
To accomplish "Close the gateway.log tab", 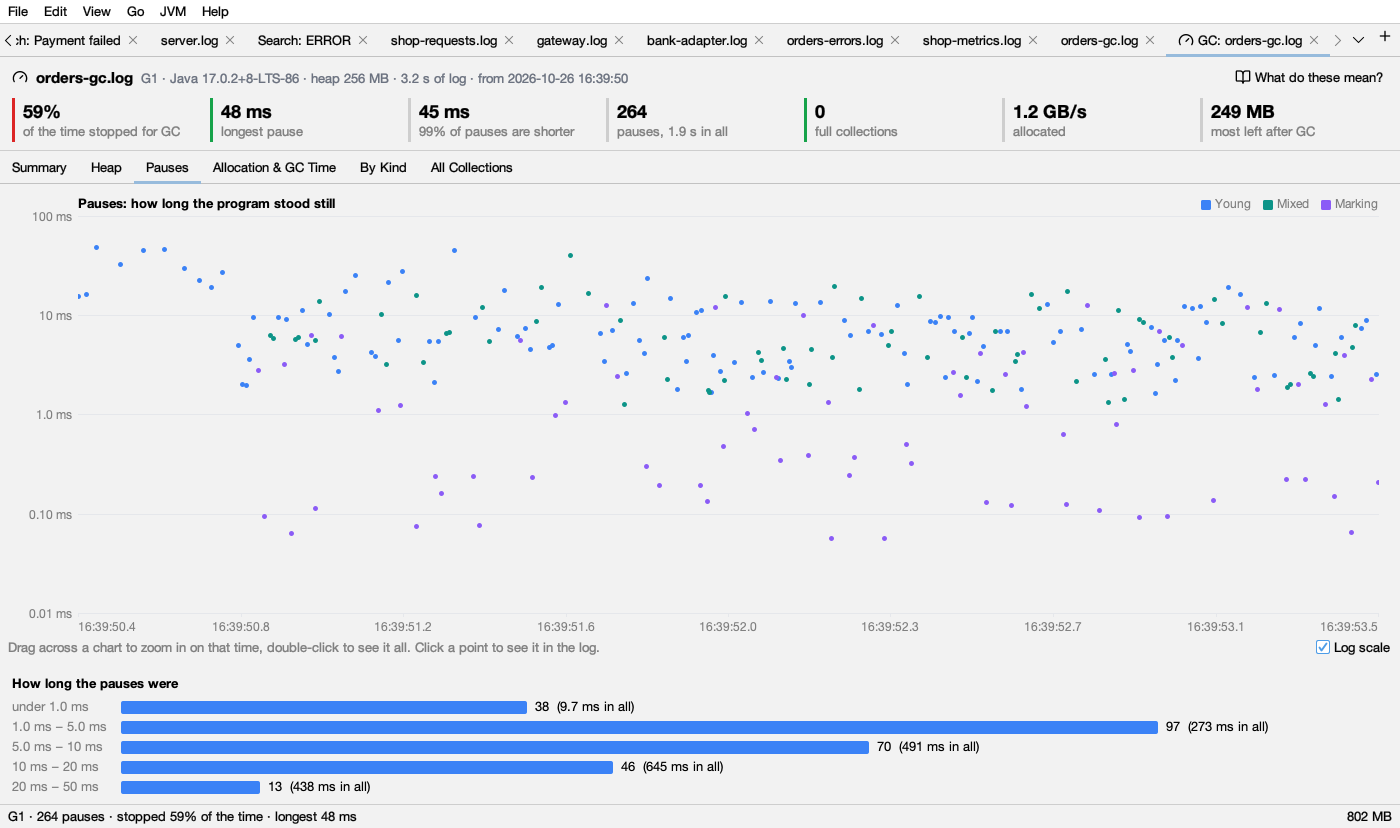I will (619, 40).
